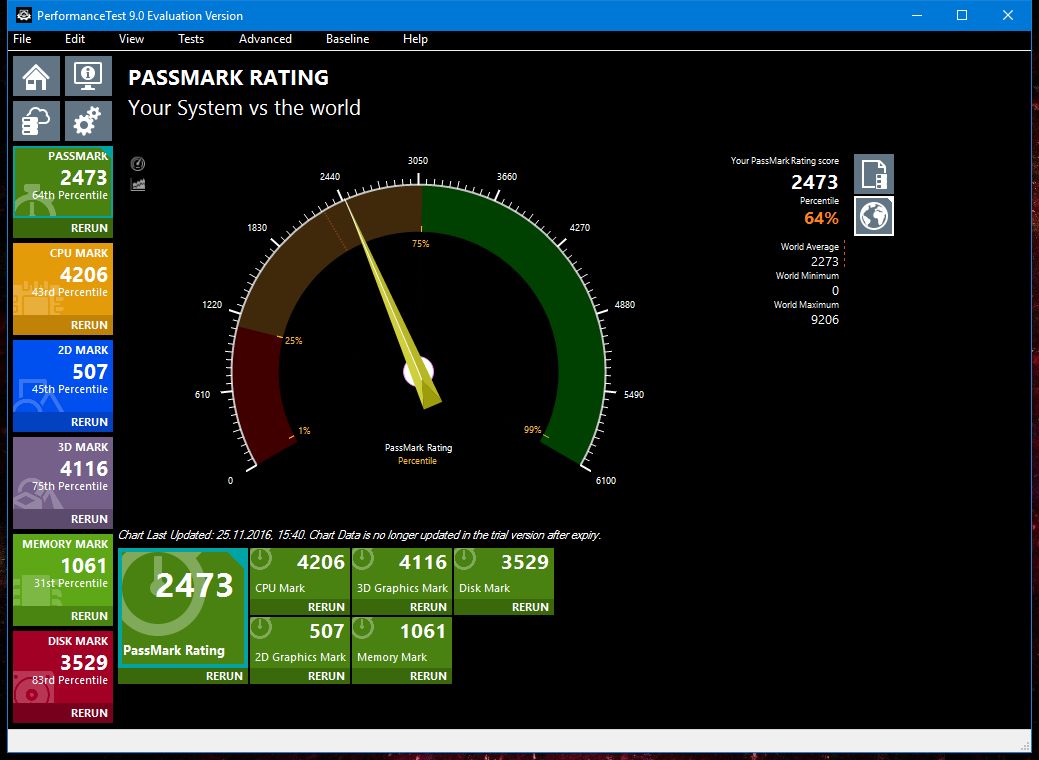Click the save results document icon
Screen dimensions: 1039x760
click(873, 174)
